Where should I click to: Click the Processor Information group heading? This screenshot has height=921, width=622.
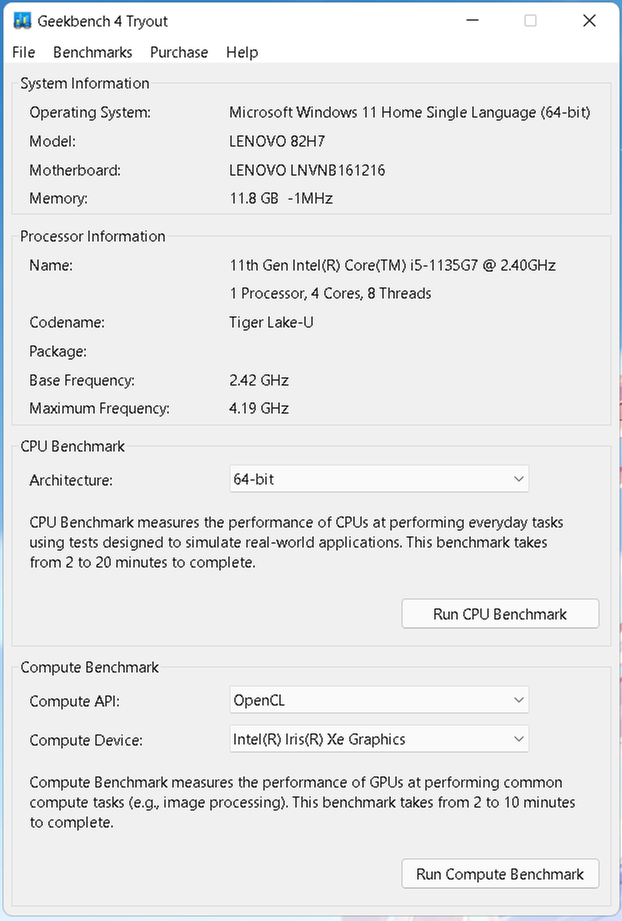coord(92,236)
